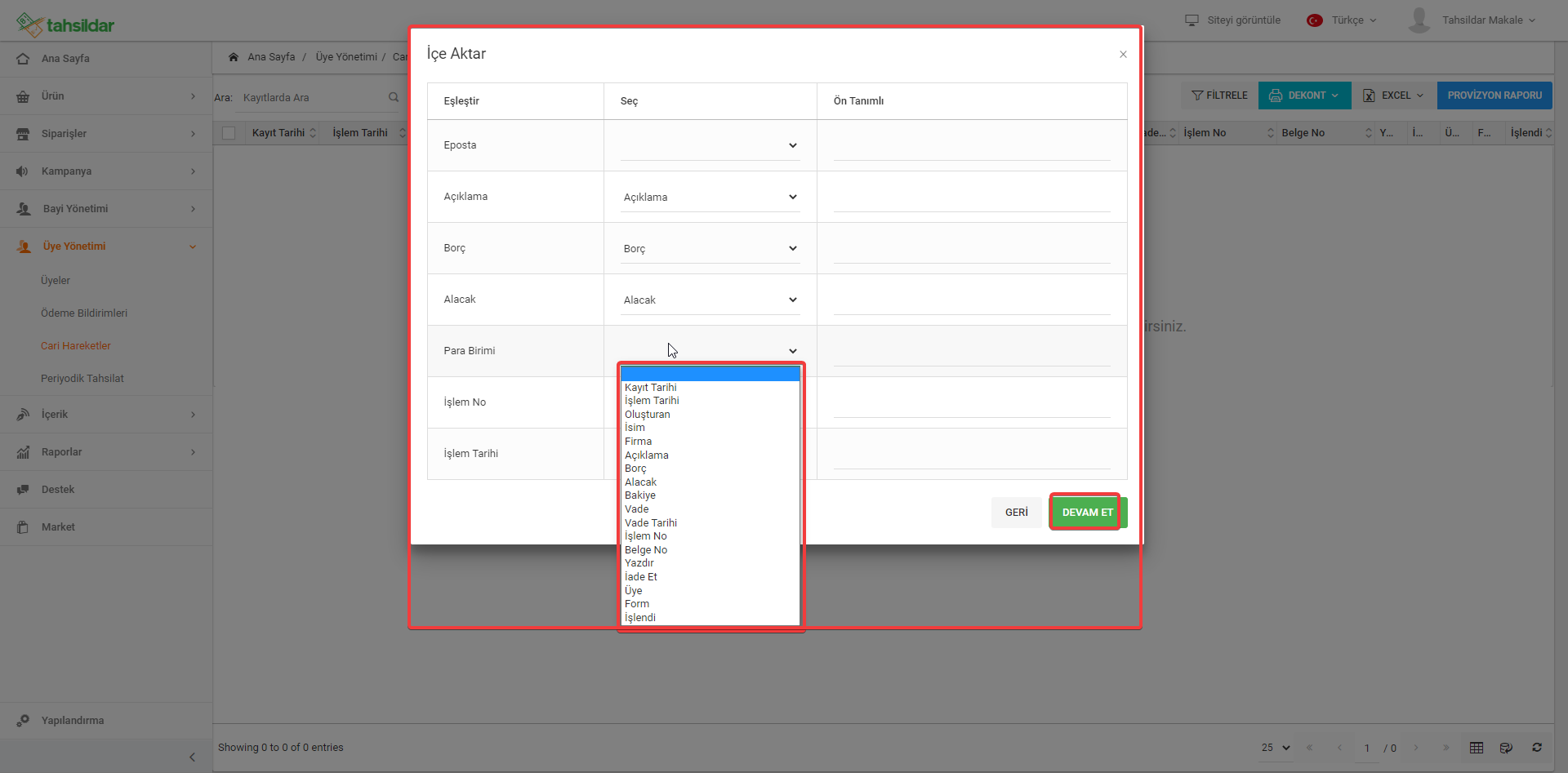Open the DEKONT dropdown button
Screen dimensions: 1568x773
click(1304, 96)
